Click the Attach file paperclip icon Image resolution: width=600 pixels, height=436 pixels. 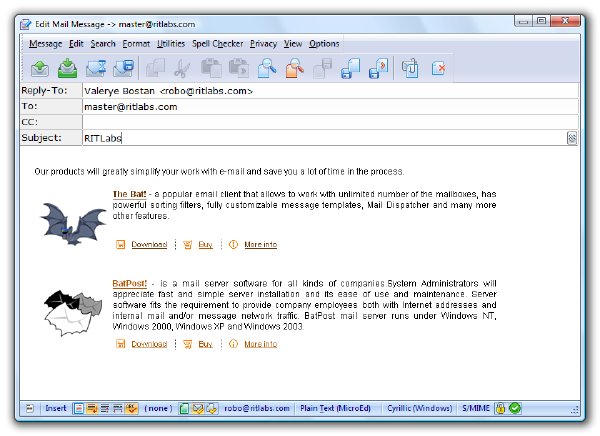tap(410, 68)
